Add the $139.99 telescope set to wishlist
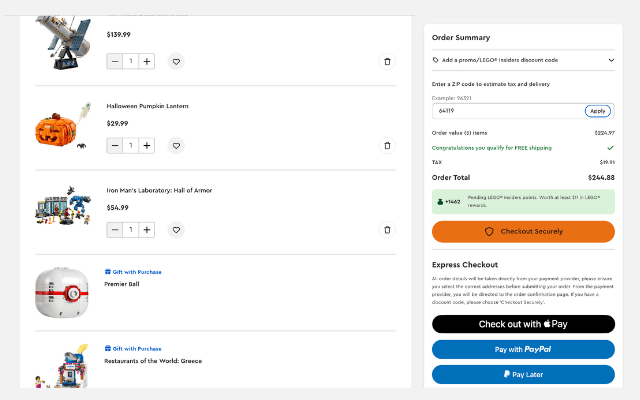640x400 pixels. (176, 62)
